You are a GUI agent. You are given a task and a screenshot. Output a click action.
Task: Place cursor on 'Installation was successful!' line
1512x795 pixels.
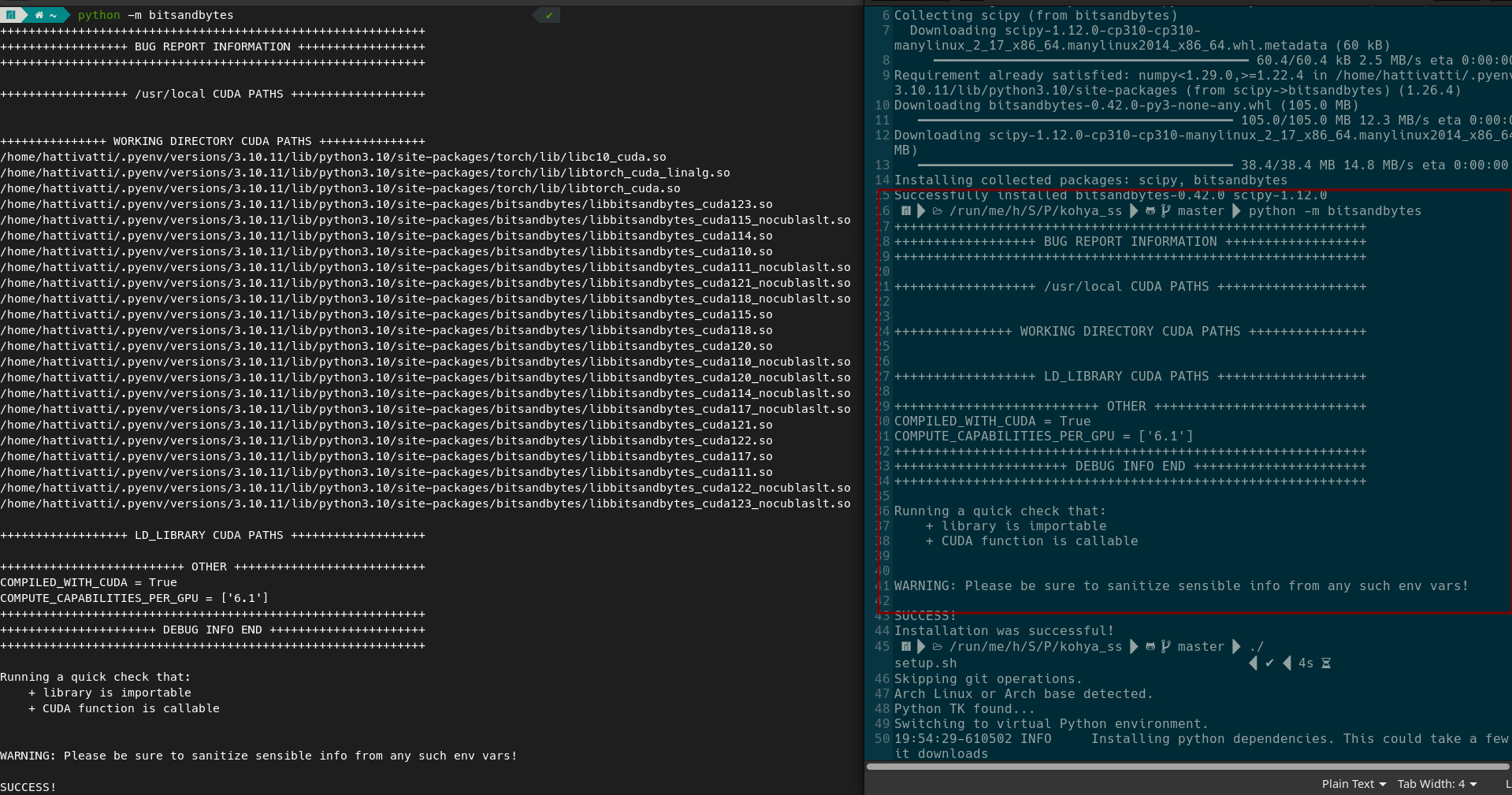(1004, 631)
